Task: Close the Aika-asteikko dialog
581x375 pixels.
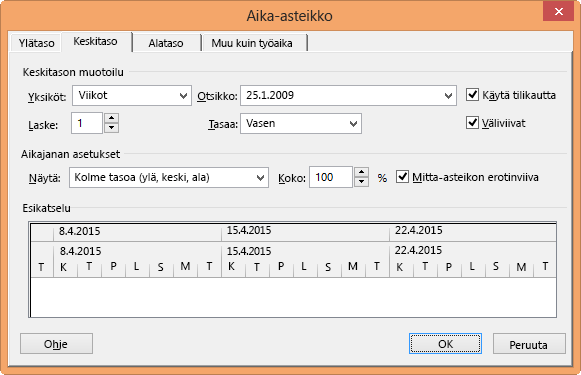Action: pos(558,11)
